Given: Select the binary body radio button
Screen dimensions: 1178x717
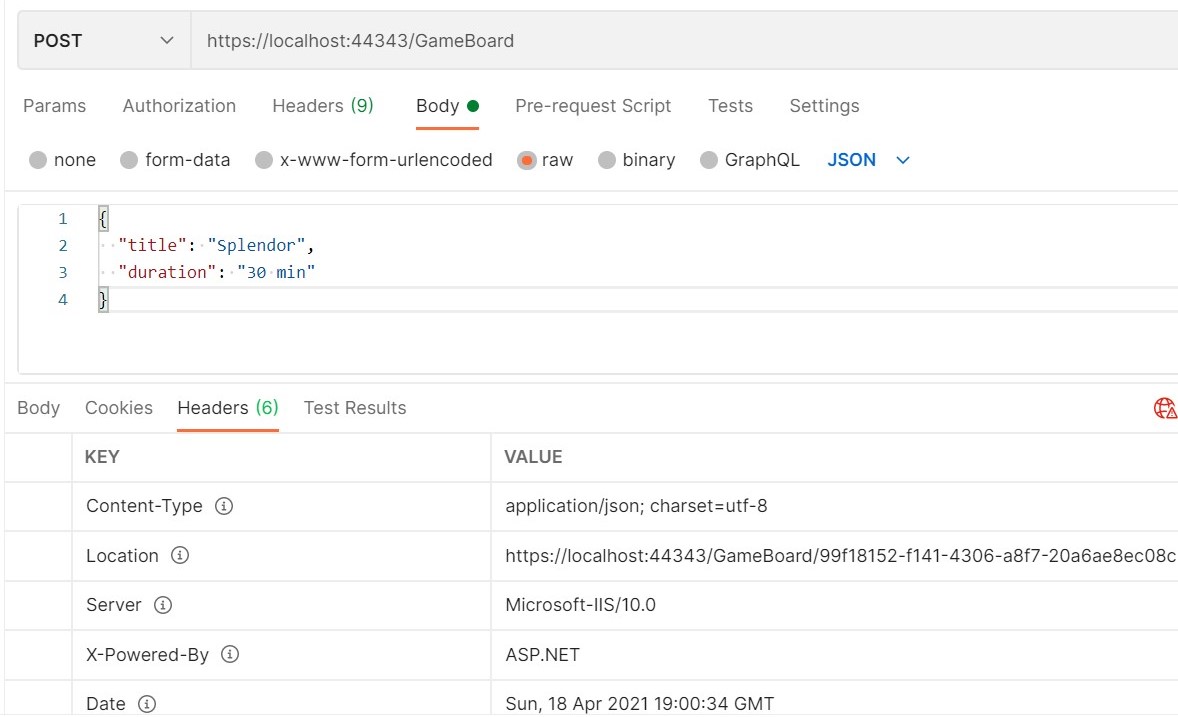Looking at the screenshot, I should pyautogui.click(x=607, y=160).
